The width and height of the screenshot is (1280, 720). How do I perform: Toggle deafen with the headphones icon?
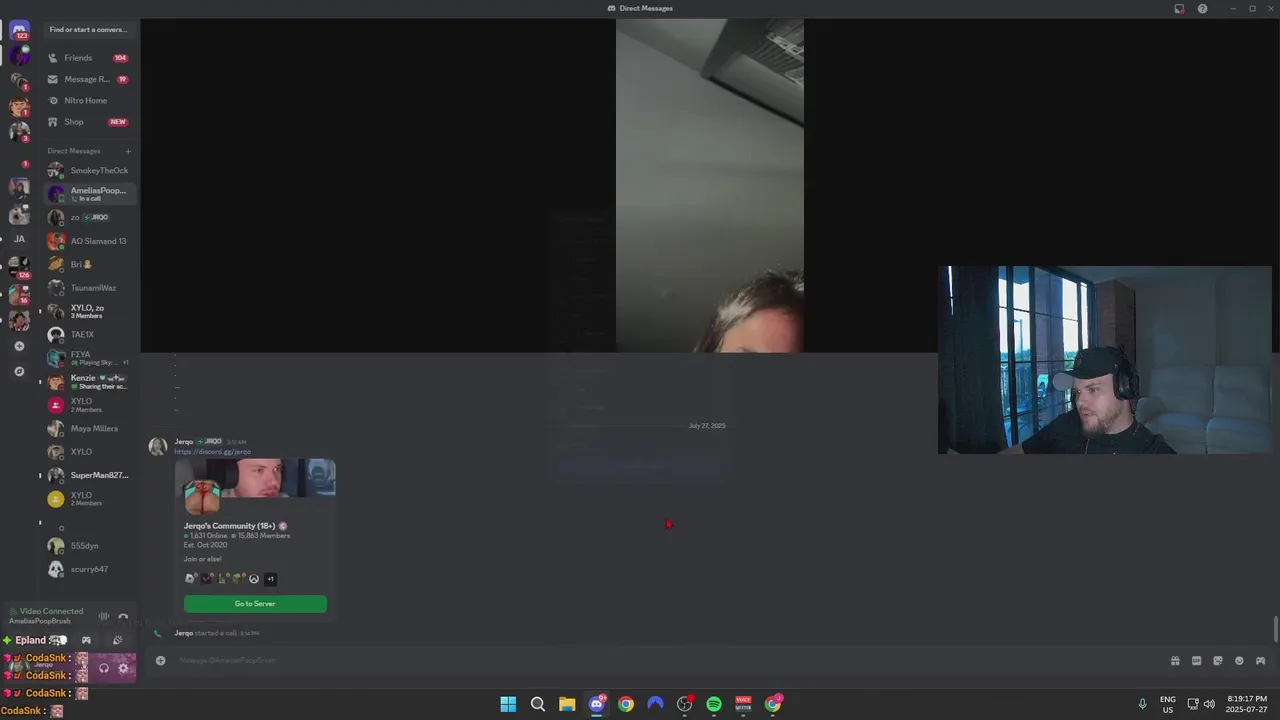(104, 668)
